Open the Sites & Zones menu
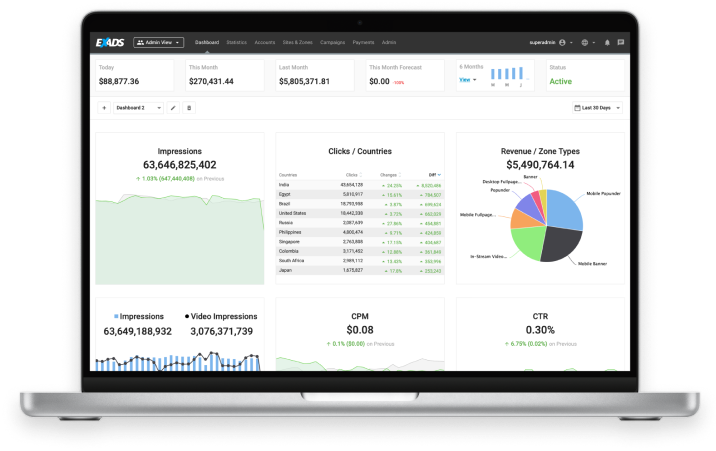Image resolution: width=716 pixels, height=451 pixels. (x=297, y=42)
